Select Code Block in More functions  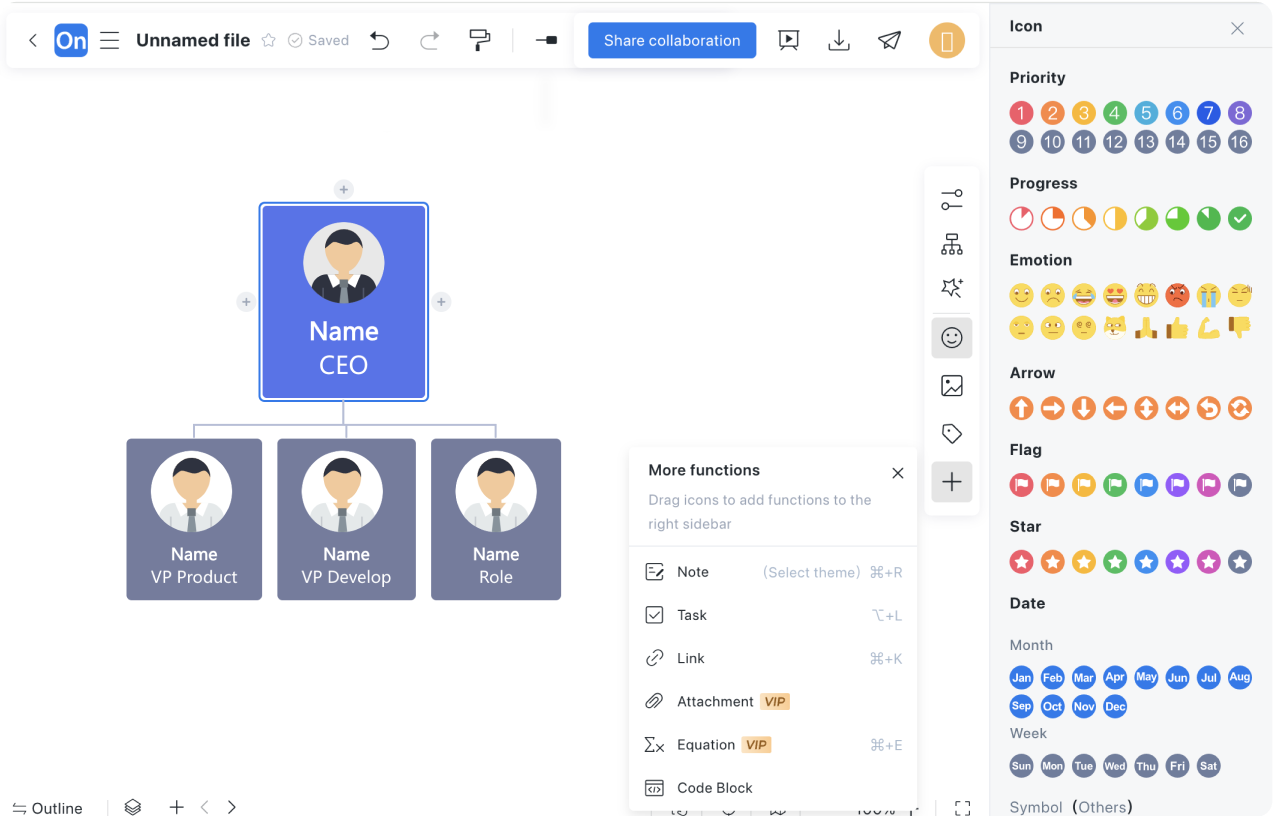pyautogui.click(x=714, y=788)
